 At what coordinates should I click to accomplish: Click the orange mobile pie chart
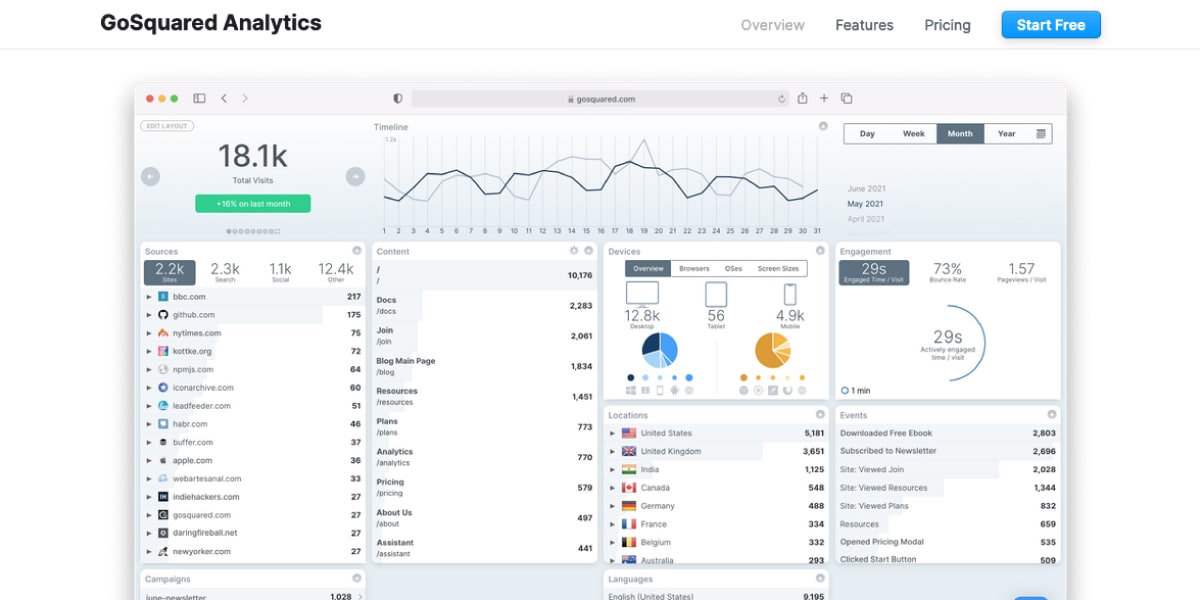click(772, 349)
